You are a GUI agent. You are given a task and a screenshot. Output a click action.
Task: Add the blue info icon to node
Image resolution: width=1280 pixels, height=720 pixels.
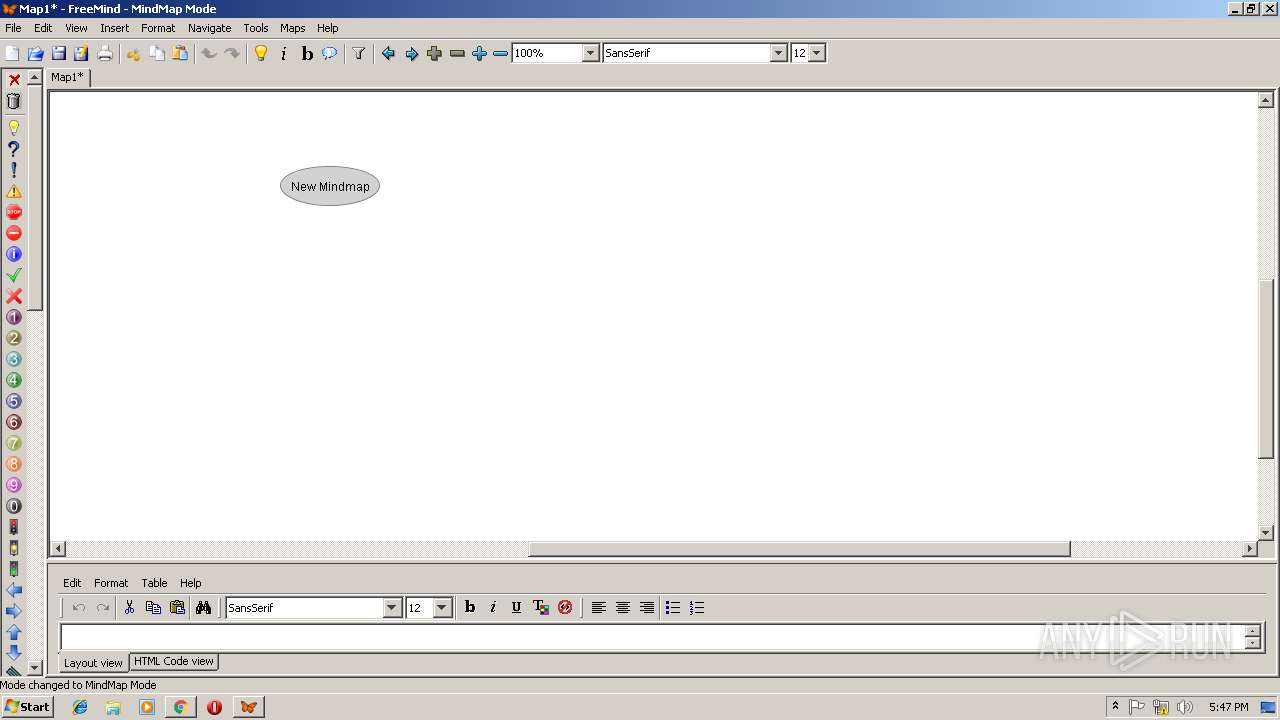(x=14, y=254)
